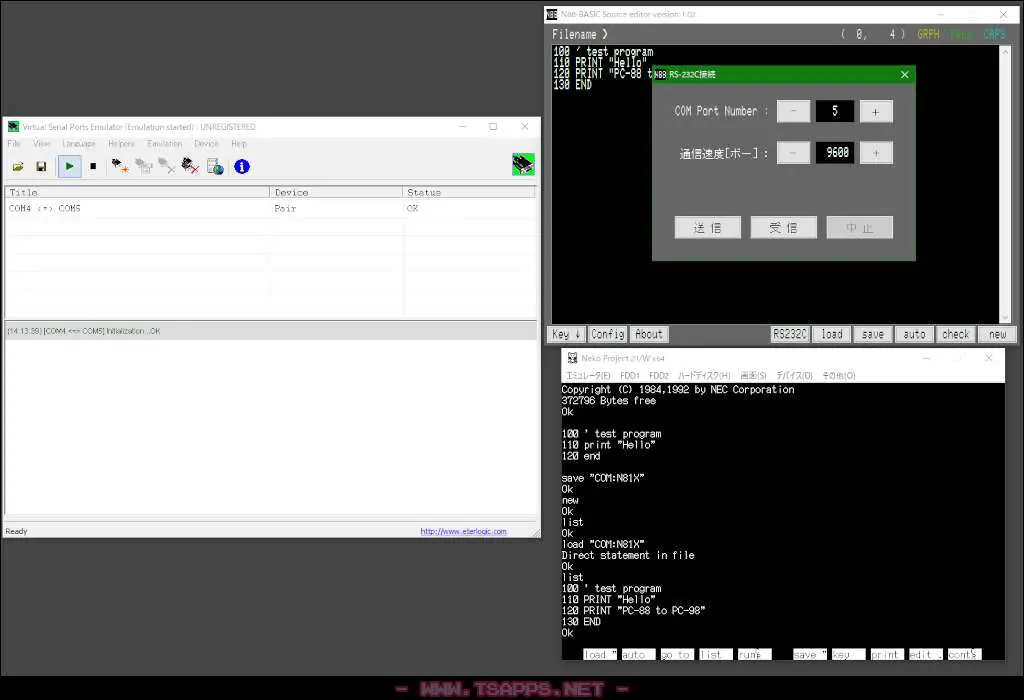1024x700 pixels.
Task: Click the 送信 (send) button
Action: pos(707,228)
